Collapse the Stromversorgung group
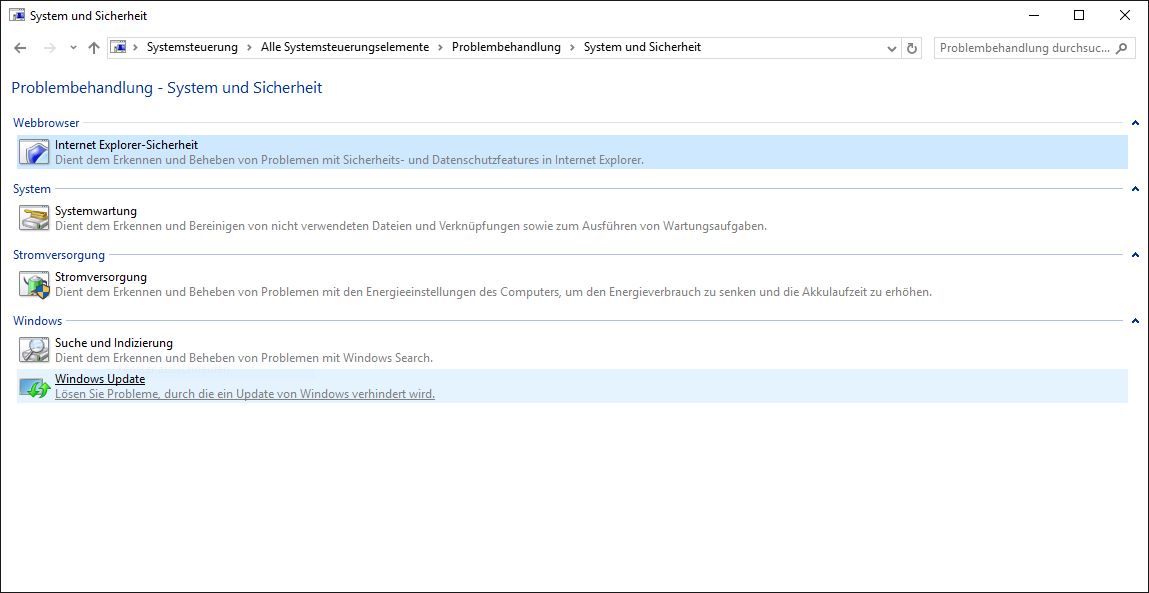The width and height of the screenshot is (1149, 593). (x=1135, y=255)
